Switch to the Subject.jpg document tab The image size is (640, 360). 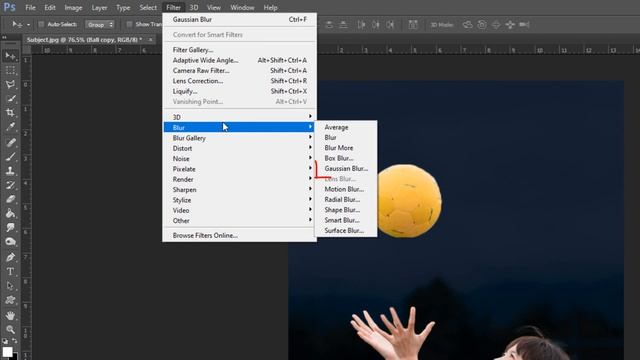[84, 40]
